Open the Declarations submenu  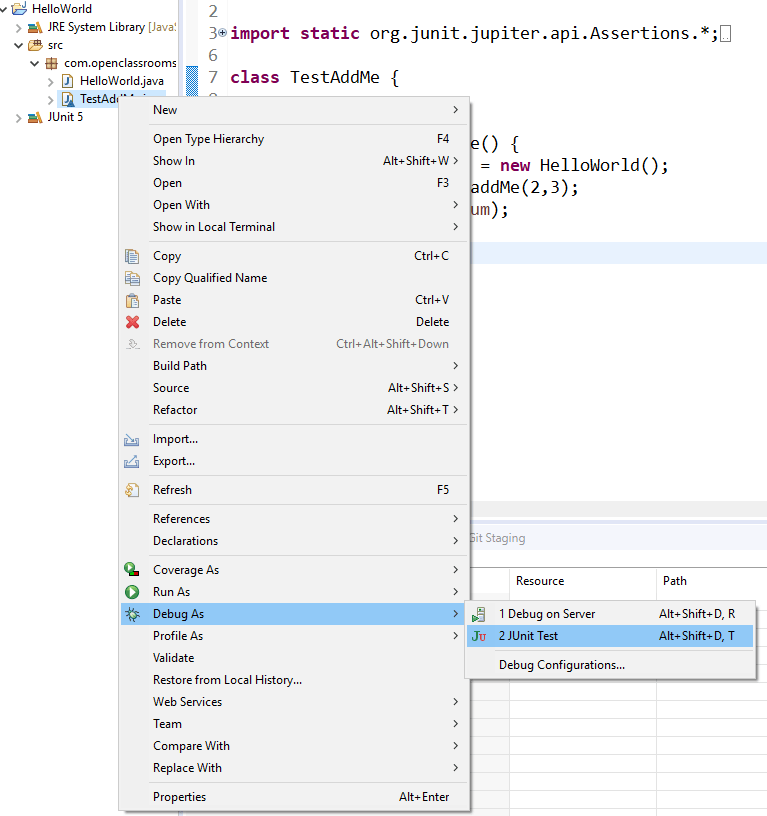[295, 541]
